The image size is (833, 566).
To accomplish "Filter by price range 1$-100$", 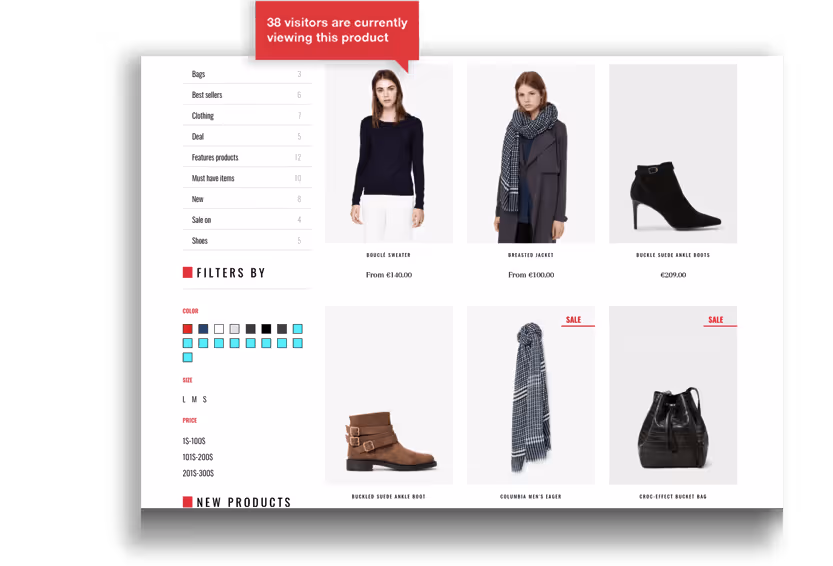I will pyautogui.click(x=194, y=441).
